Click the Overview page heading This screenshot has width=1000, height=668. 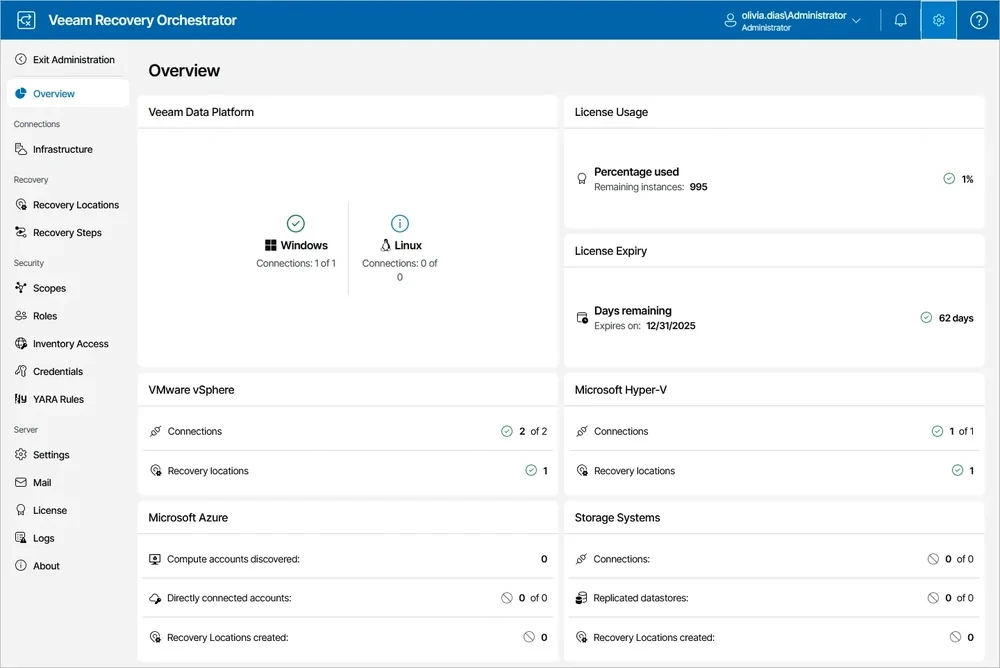(184, 70)
